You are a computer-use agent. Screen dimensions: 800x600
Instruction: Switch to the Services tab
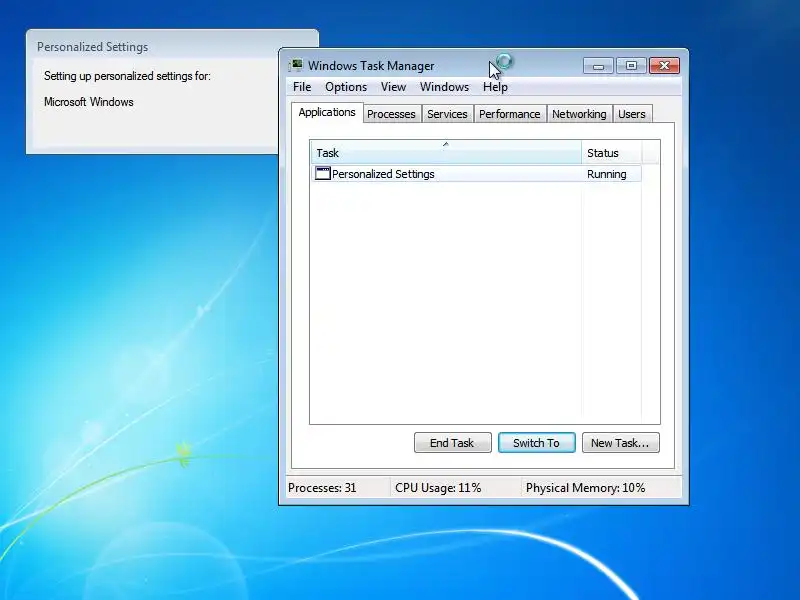pyautogui.click(x=447, y=114)
